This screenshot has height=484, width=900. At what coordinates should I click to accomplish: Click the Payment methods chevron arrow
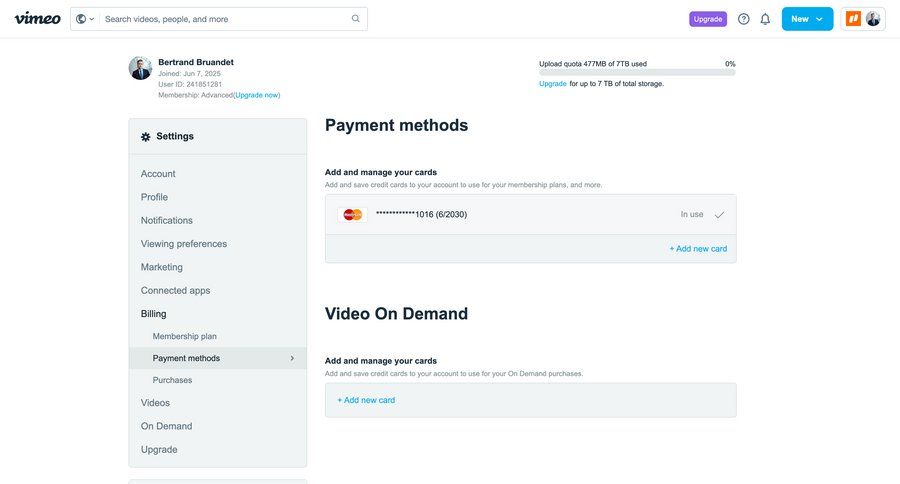(x=292, y=358)
